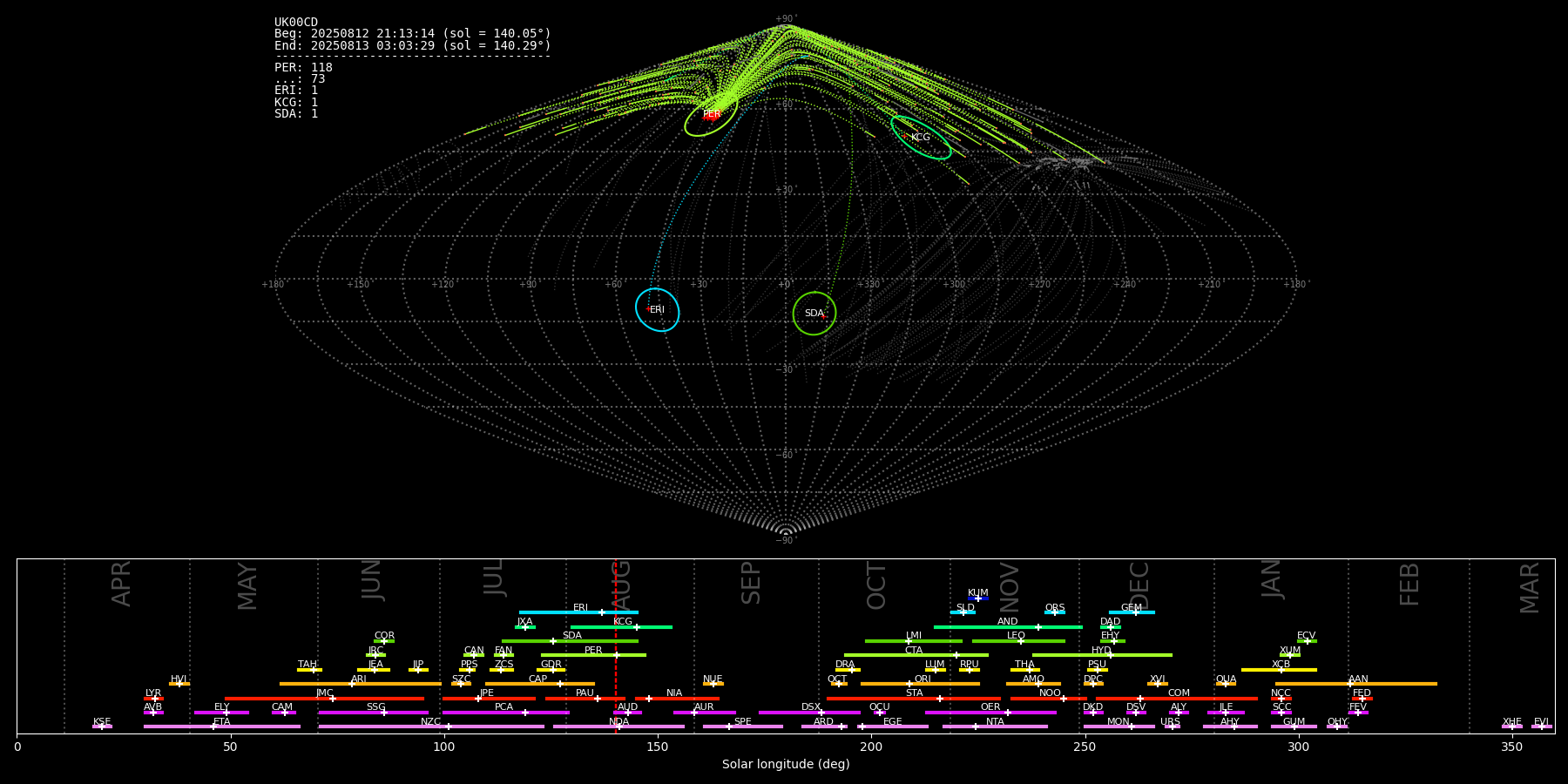
Task: Click the yellow DRA shower bar
Action: click(848, 670)
